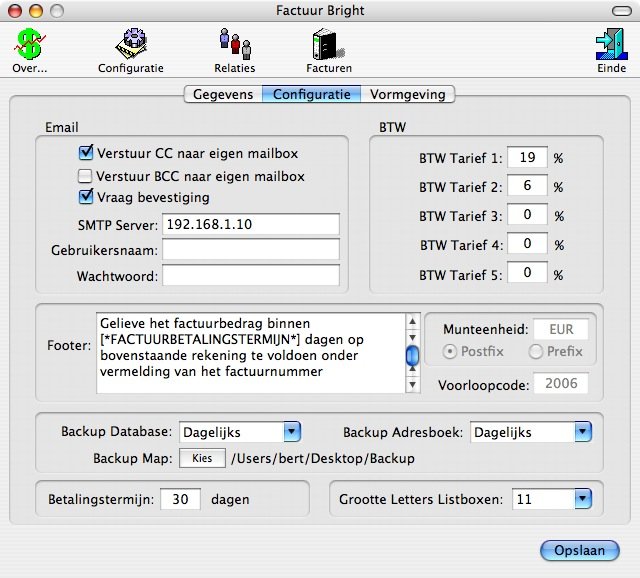The height and width of the screenshot is (578, 640).
Task: Click Kies to choose backup folder
Action: (202, 458)
